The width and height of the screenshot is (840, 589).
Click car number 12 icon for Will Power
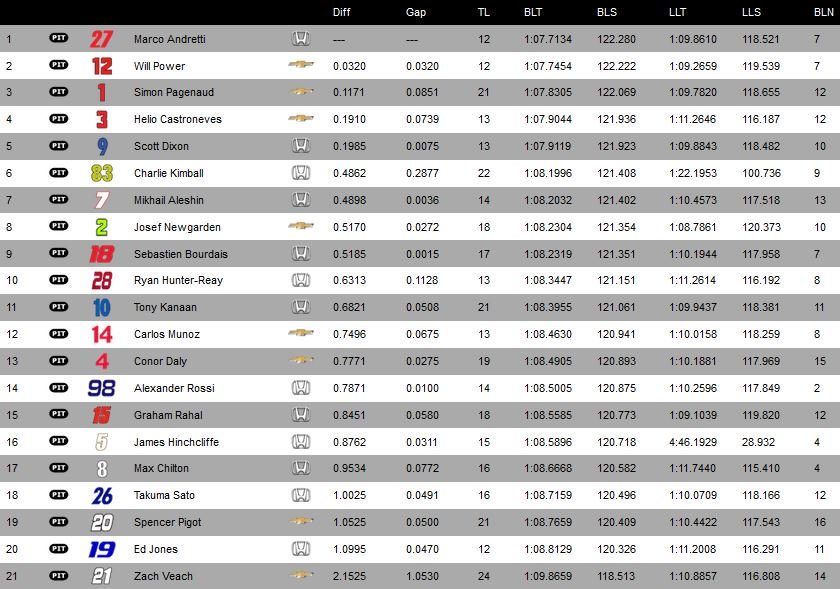[x=102, y=66]
